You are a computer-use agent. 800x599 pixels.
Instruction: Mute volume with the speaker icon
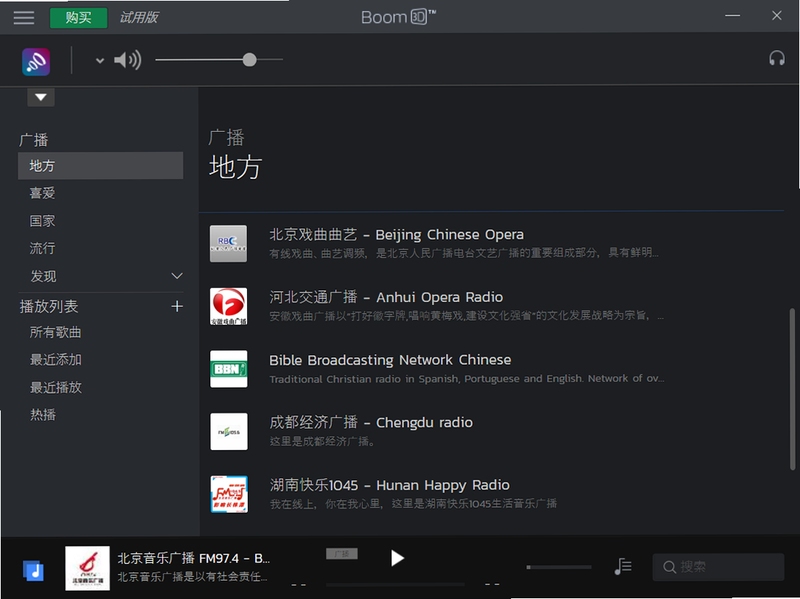128,60
